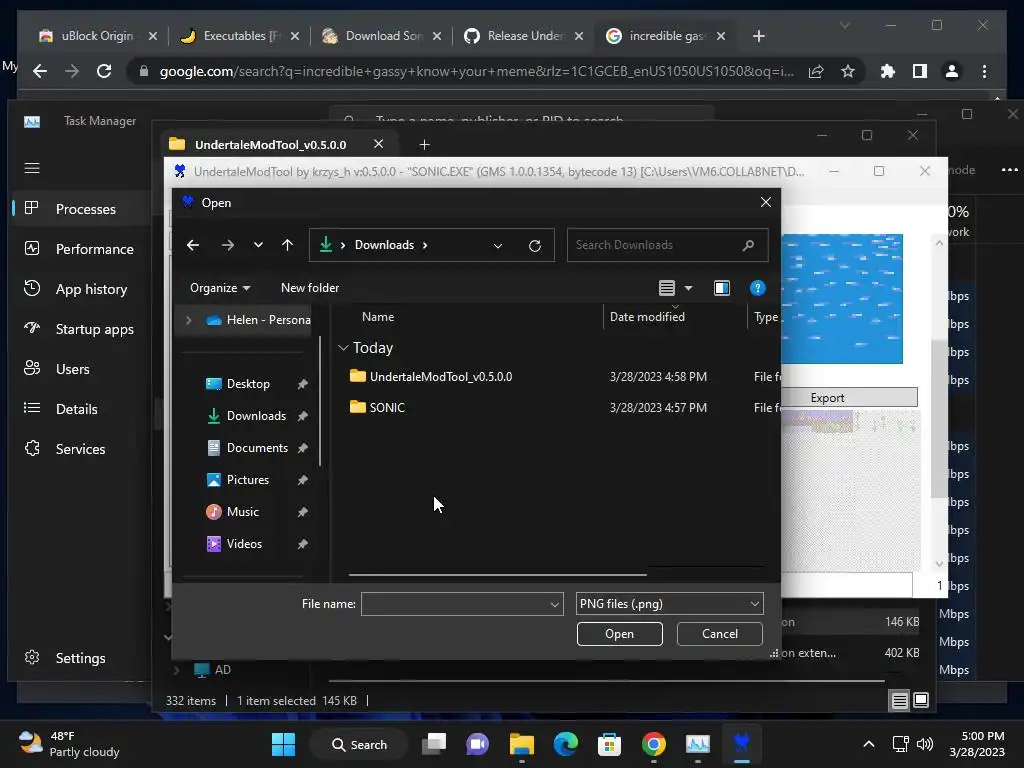Open Services in Task Manager
Viewport: 1024px width, 768px height.
tap(82, 449)
